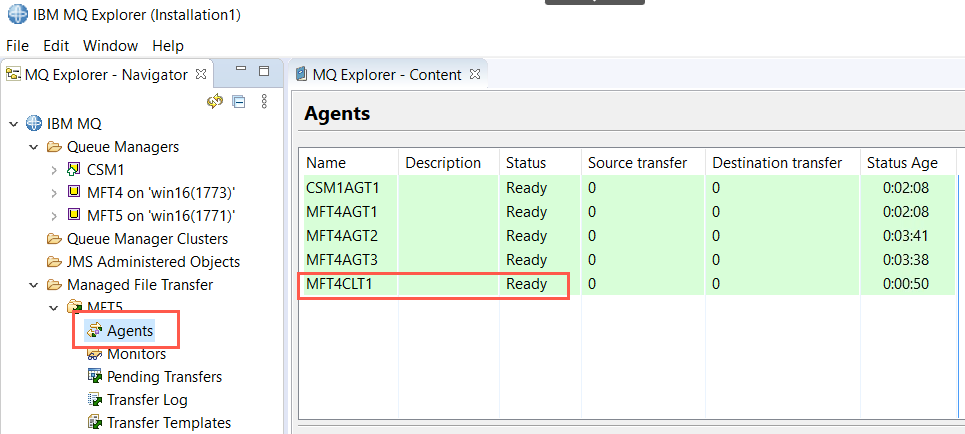Select the Agents tree item

click(130, 331)
